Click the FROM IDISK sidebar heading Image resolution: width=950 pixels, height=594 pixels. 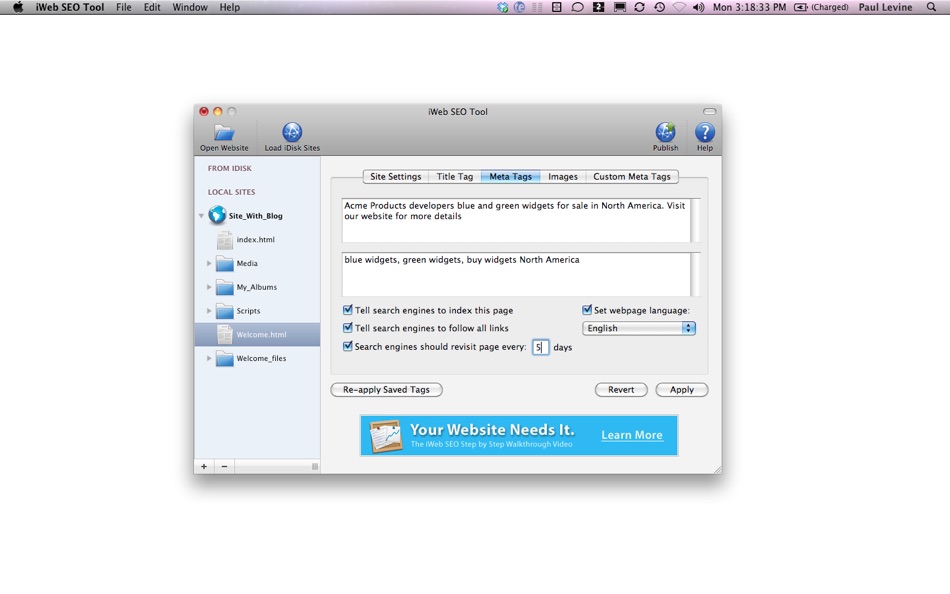click(230, 169)
